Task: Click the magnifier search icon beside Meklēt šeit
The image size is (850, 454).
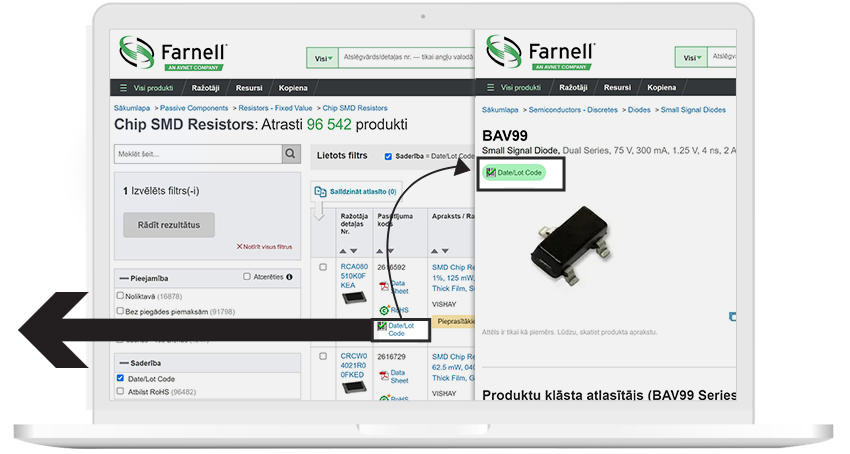Action: [291, 154]
